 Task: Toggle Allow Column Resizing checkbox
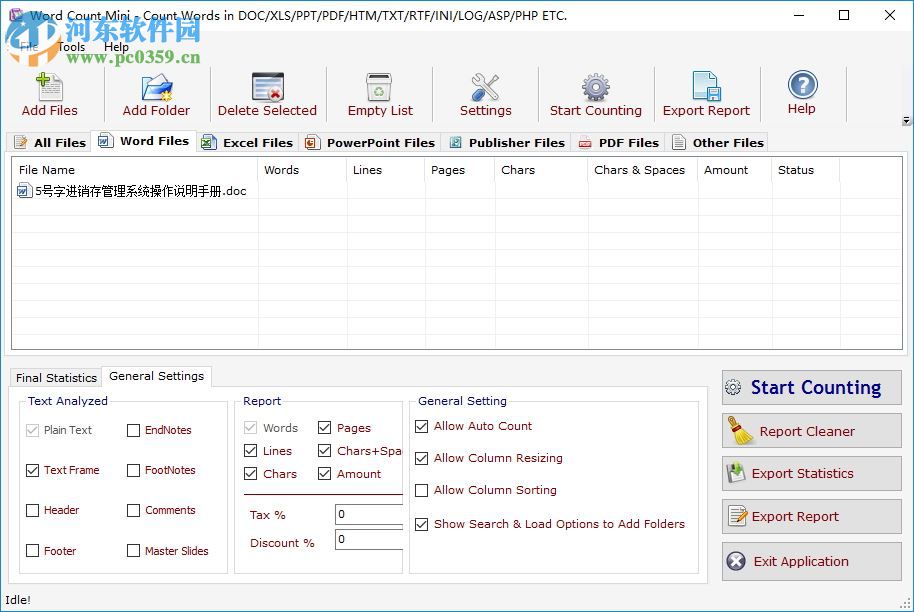(421, 458)
